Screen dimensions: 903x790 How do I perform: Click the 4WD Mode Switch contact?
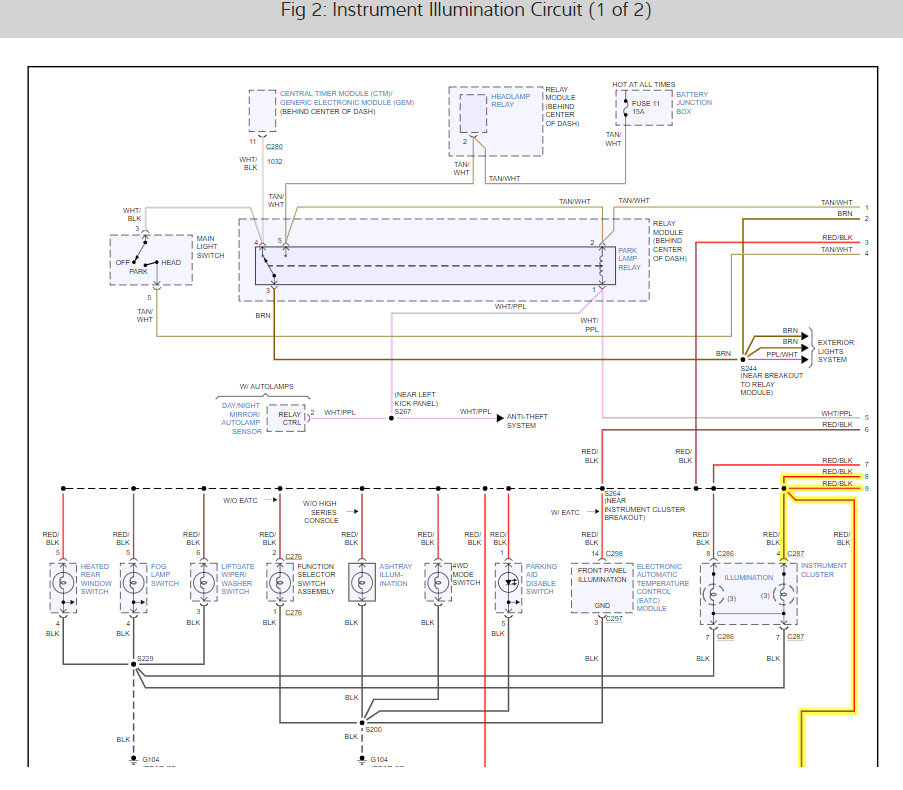[437, 581]
